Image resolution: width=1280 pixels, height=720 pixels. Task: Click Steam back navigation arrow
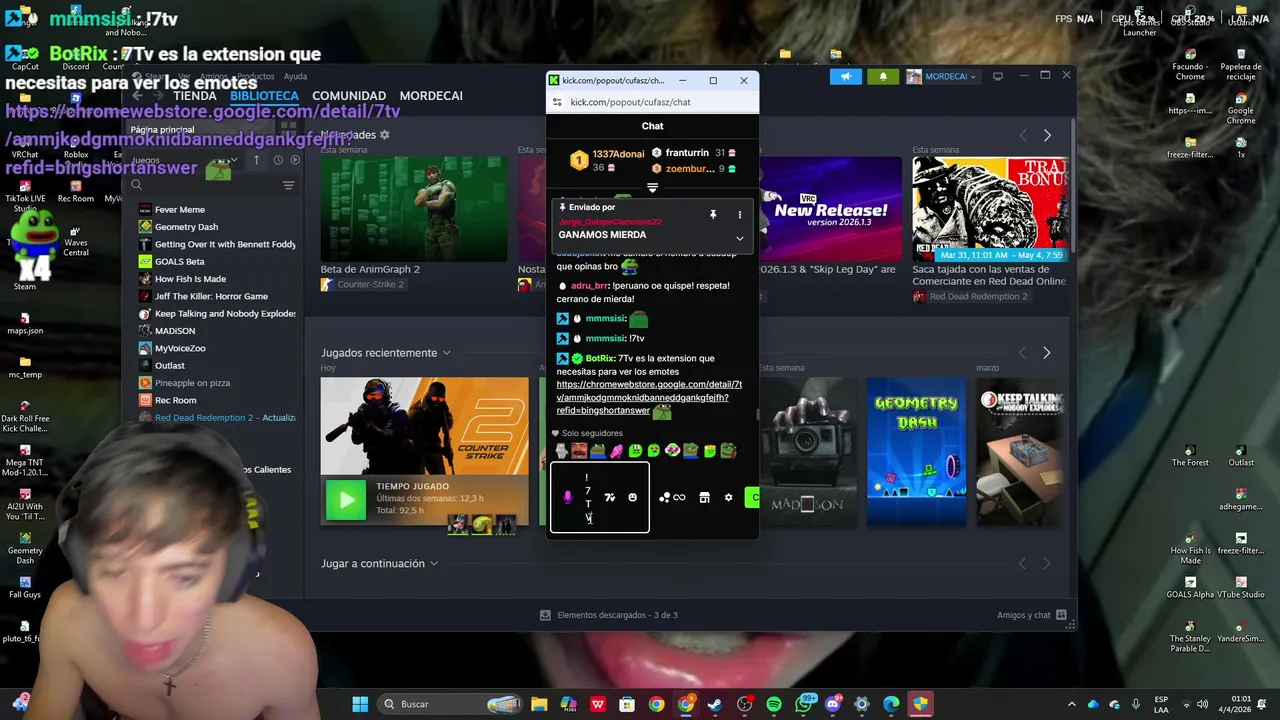[138, 96]
